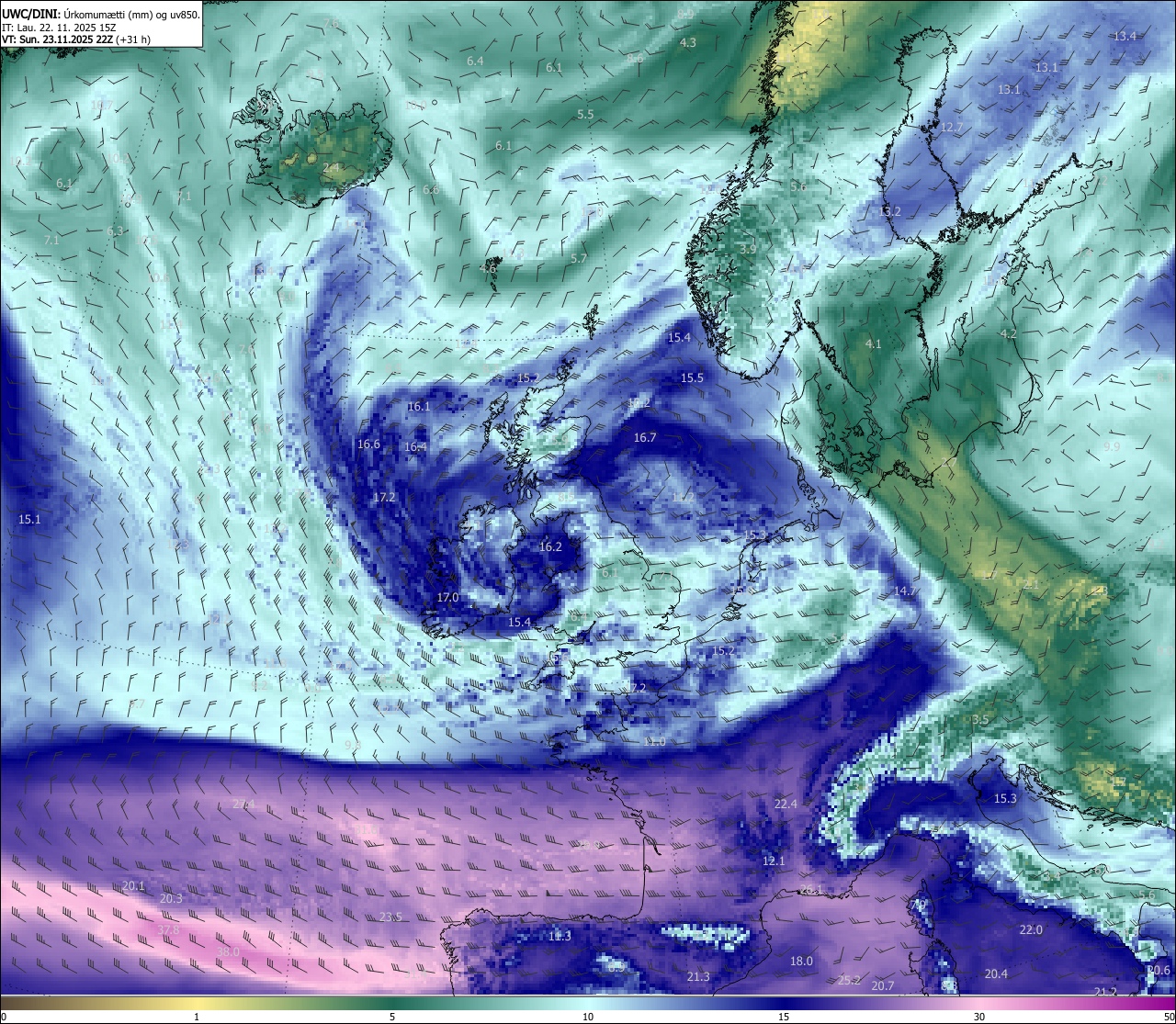The height and width of the screenshot is (1024, 1176).
Task: Click the map value '16.6'
Action: click(x=368, y=444)
